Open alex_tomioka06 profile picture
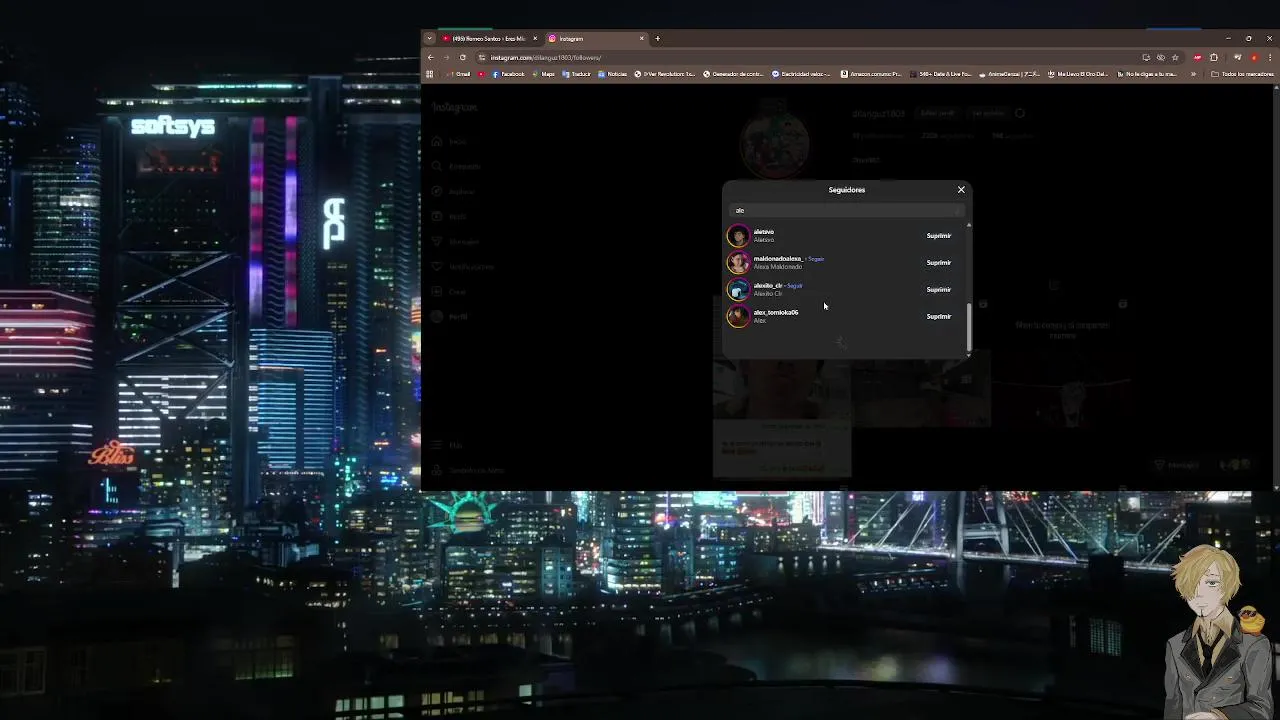The height and width of the screenshot is (720, 1280). (x=738, y=317)
